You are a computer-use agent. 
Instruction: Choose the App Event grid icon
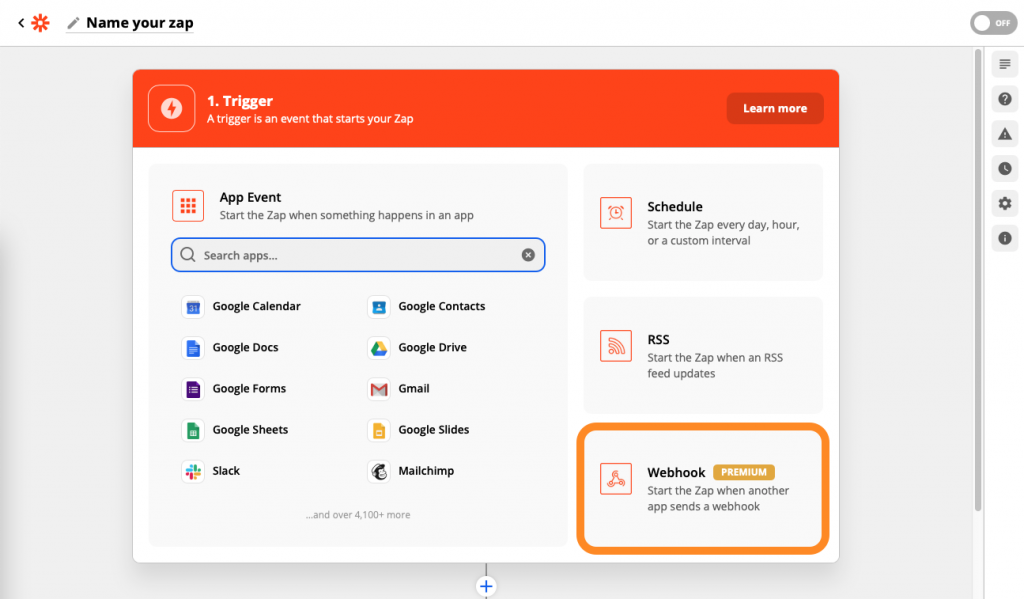click(188, 206)
